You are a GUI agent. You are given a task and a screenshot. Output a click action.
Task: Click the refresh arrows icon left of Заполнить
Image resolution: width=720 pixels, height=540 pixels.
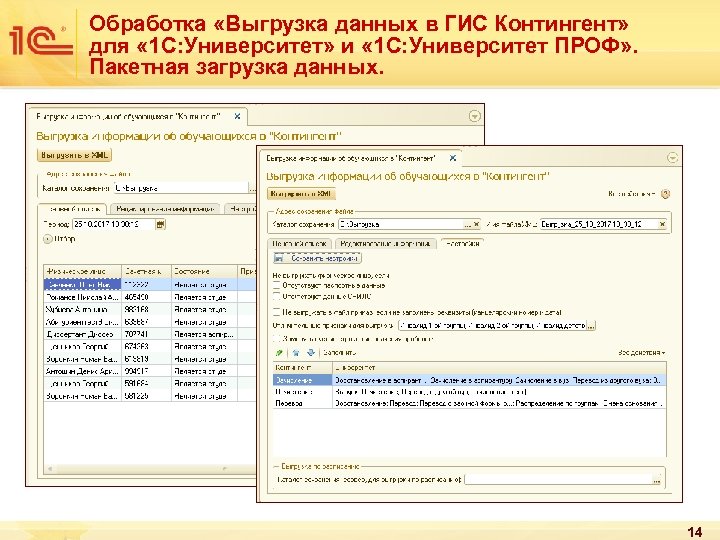pyautogui.click(x=311, y=353)
